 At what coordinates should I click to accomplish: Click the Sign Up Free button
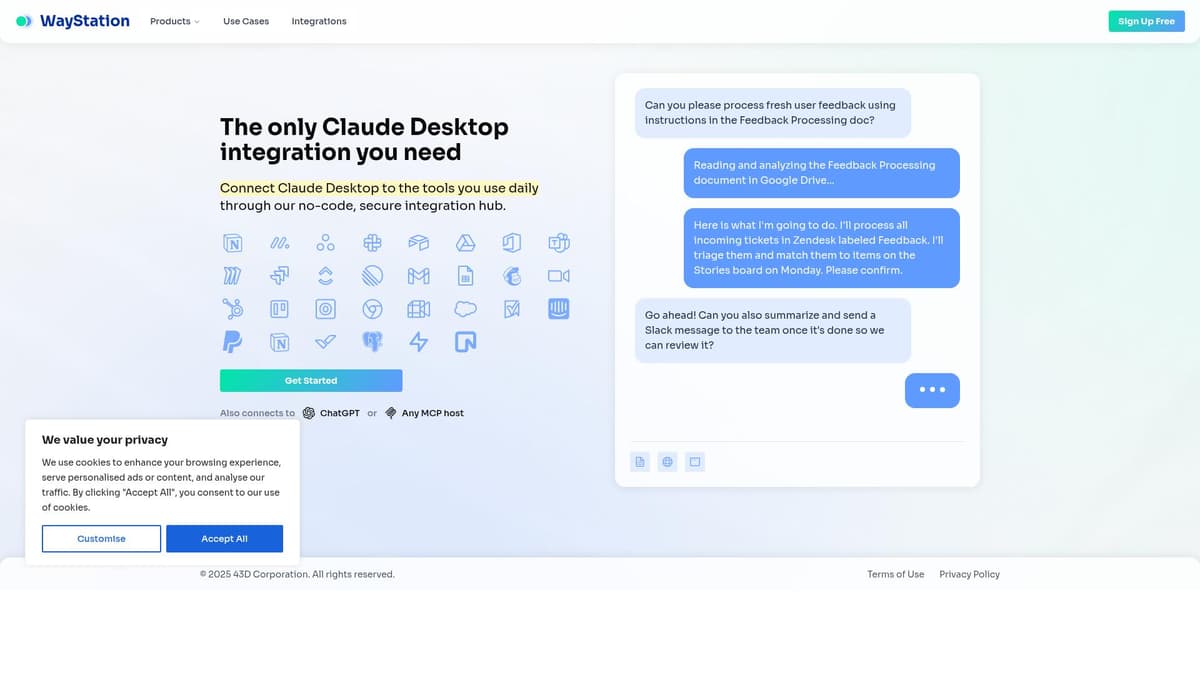(x=1146, y=20)
